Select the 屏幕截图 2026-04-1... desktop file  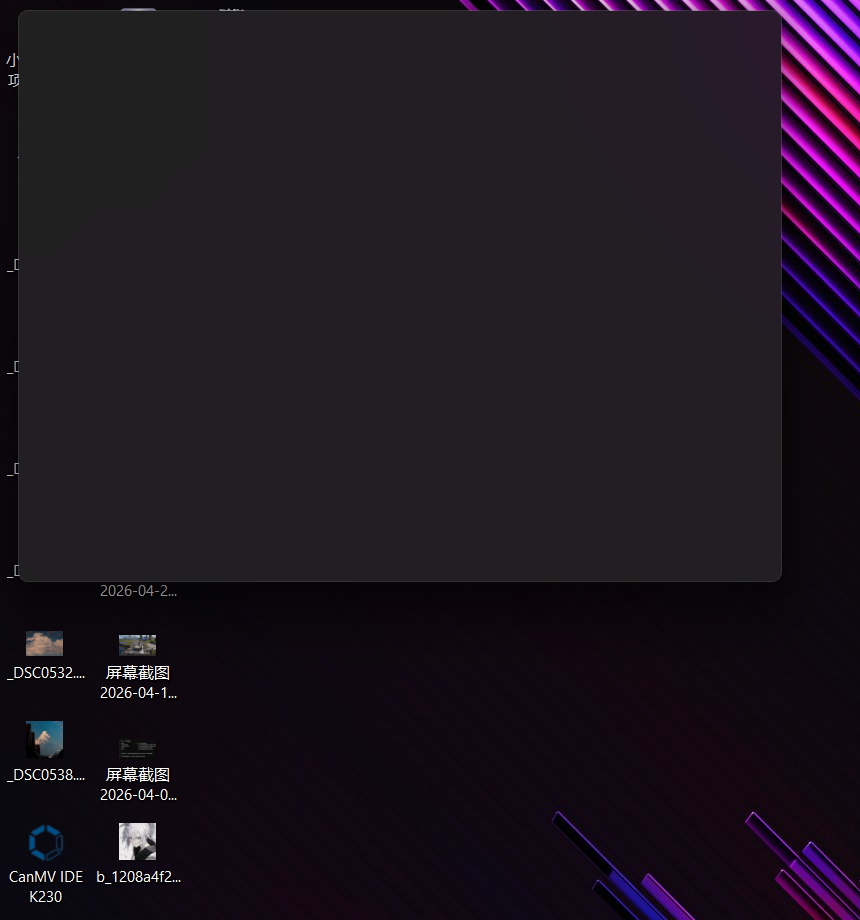click(x=138, y=667)
